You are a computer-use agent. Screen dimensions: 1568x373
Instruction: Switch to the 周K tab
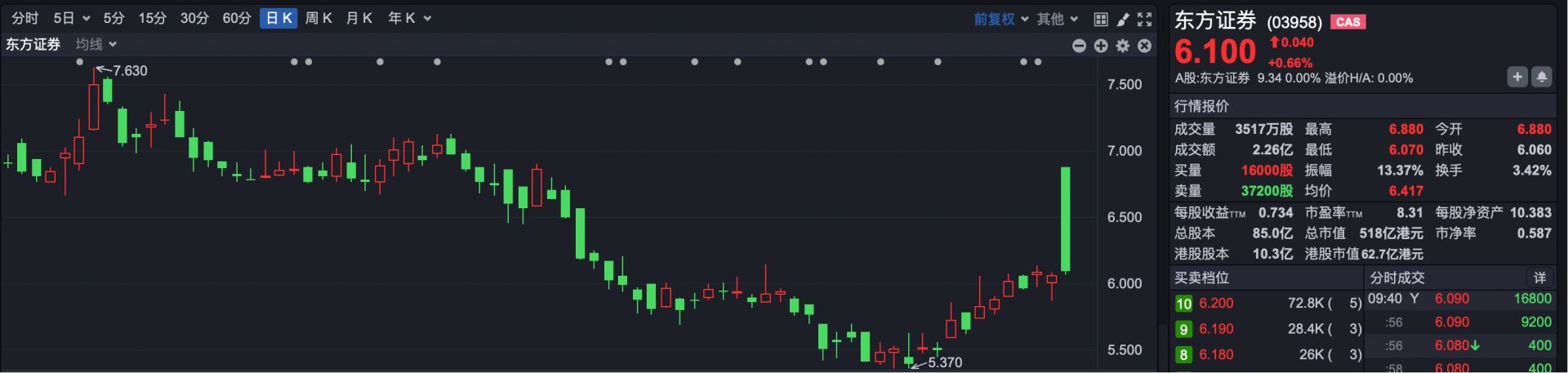[318, 18]
